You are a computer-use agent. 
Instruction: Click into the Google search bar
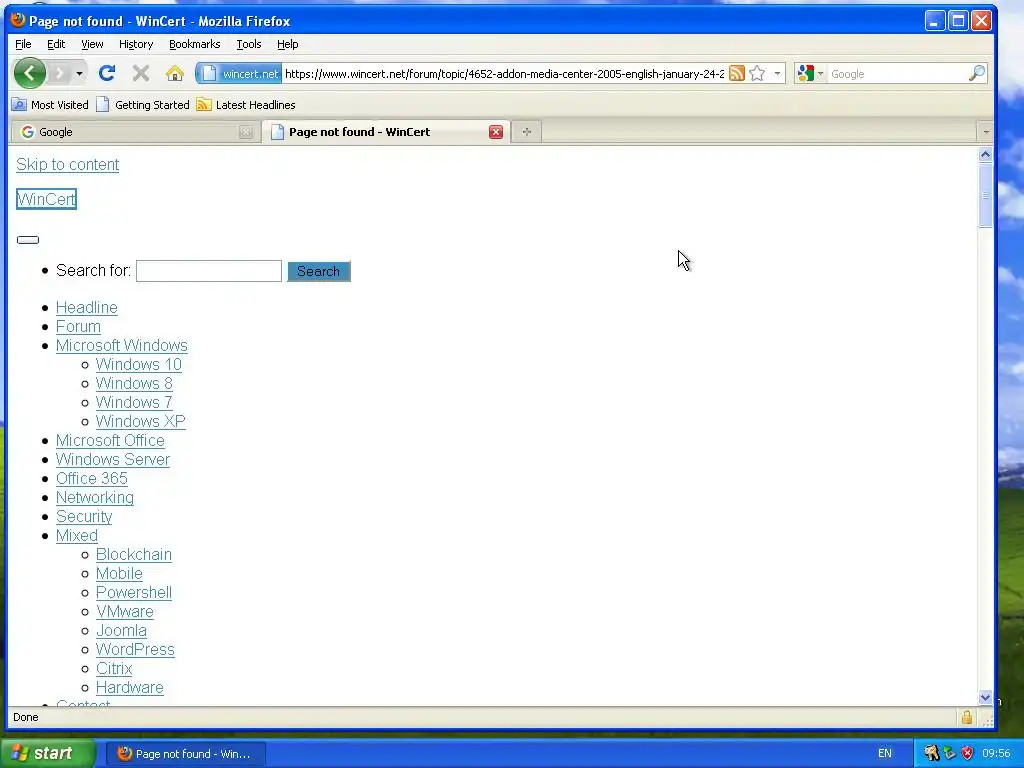tap(898, 74)
